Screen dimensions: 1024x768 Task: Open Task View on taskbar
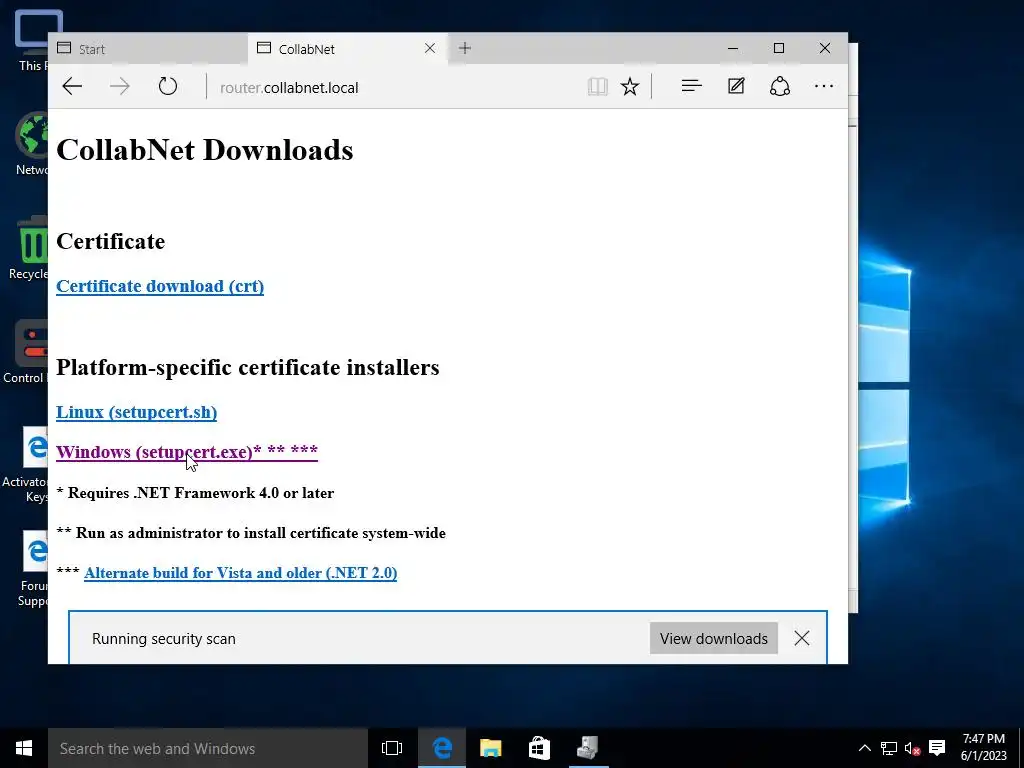pos(392,748)
